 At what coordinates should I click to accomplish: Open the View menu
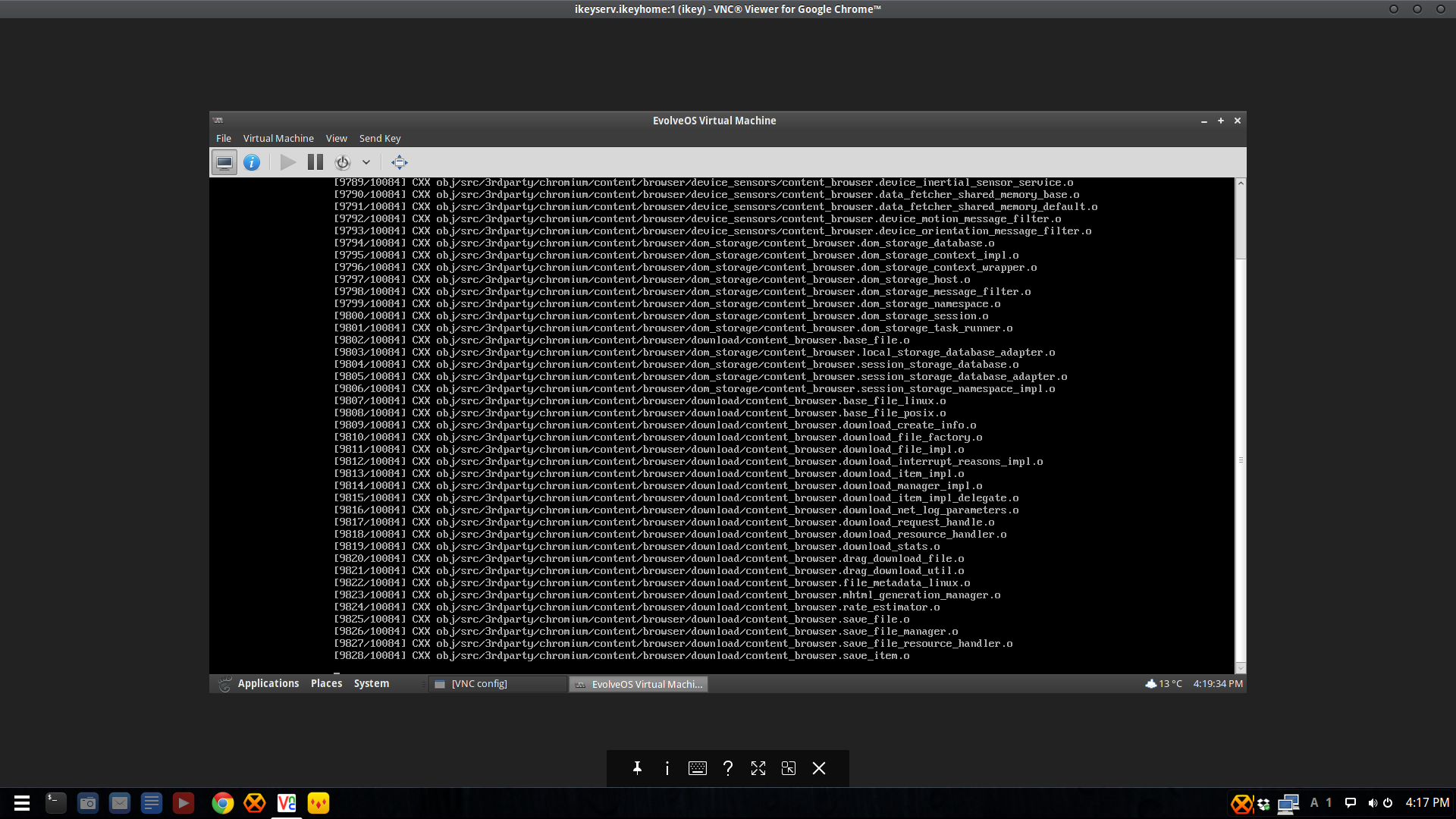click(x=336, y=138)
